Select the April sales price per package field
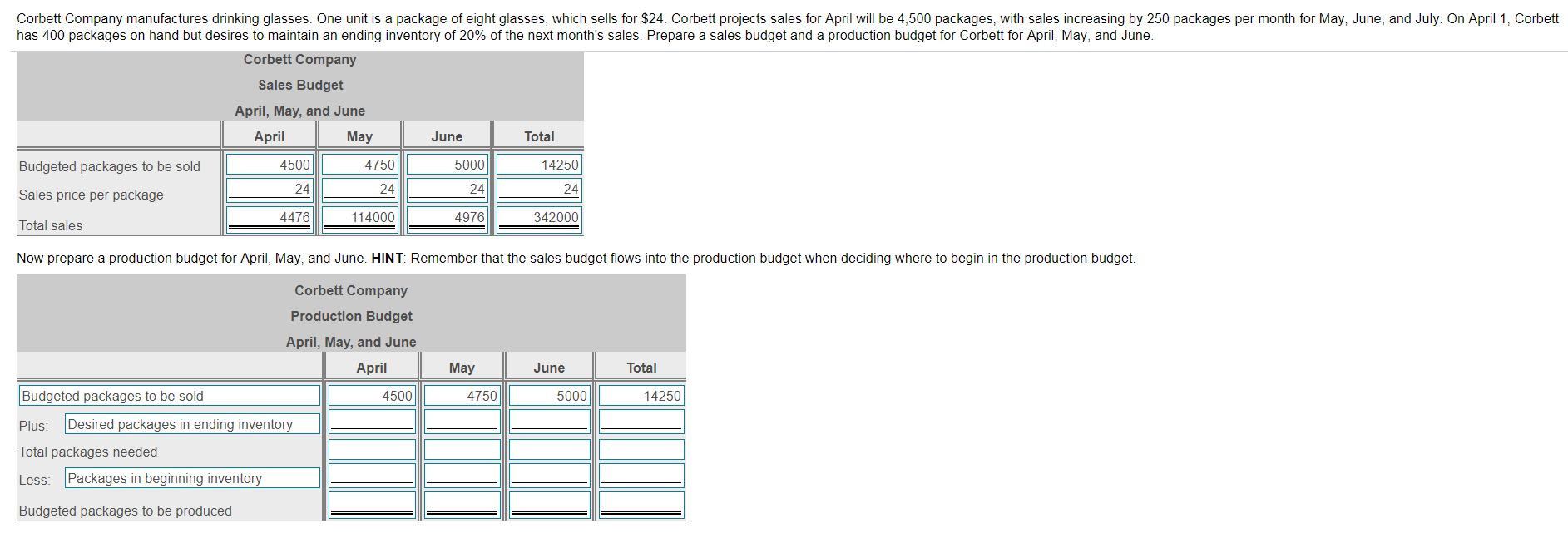 coord(270,190)
